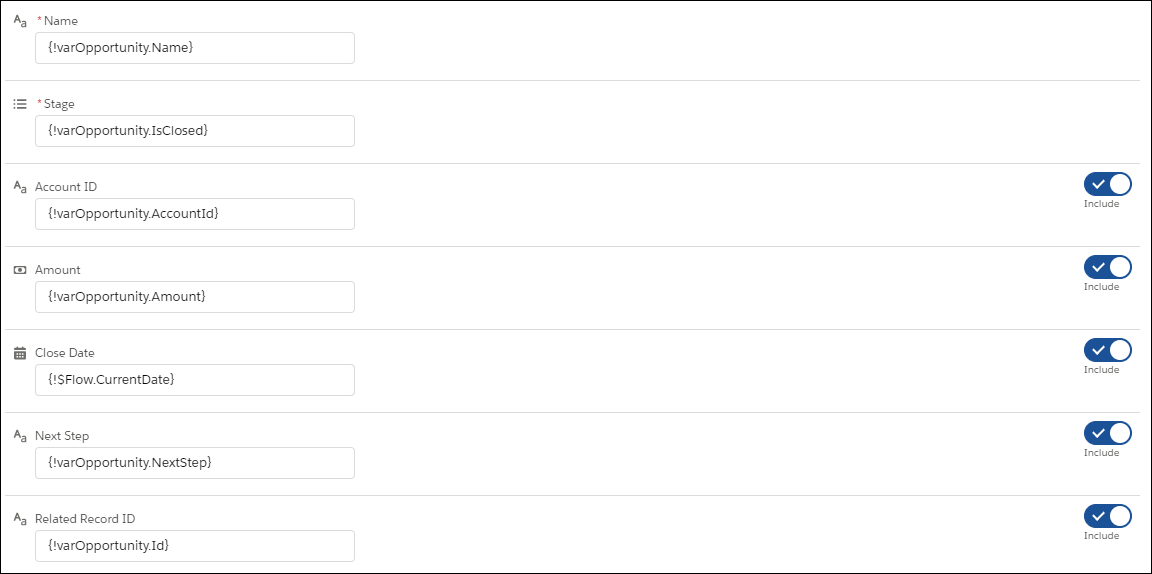Click the text icon beside Account ID
1152x574 pixels.
21,187
